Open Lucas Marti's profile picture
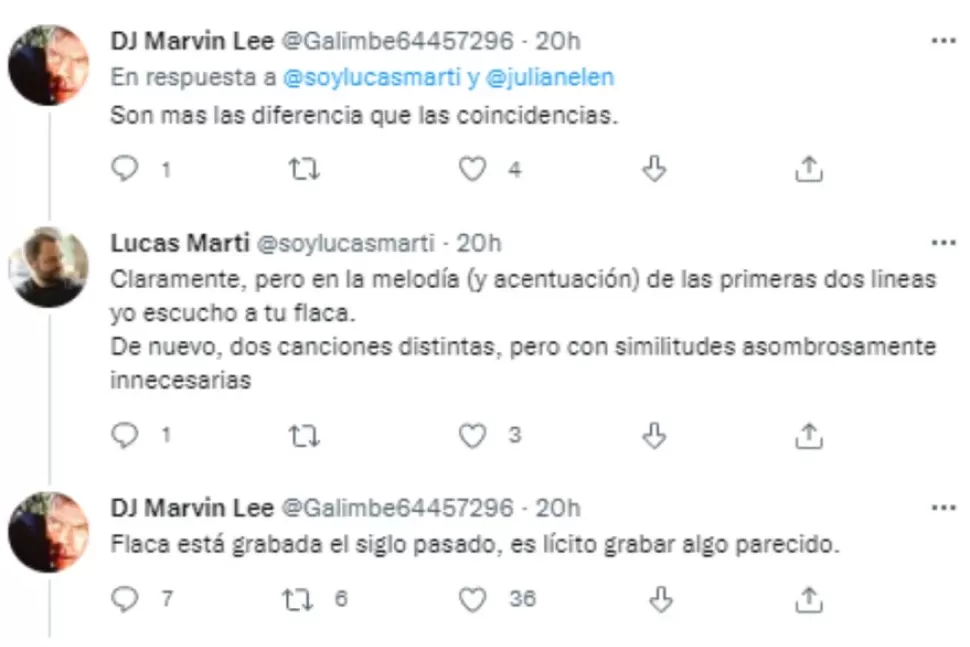The width and height of the screenshot is (970, 647). pyautogui.click(x=49, y=265)
